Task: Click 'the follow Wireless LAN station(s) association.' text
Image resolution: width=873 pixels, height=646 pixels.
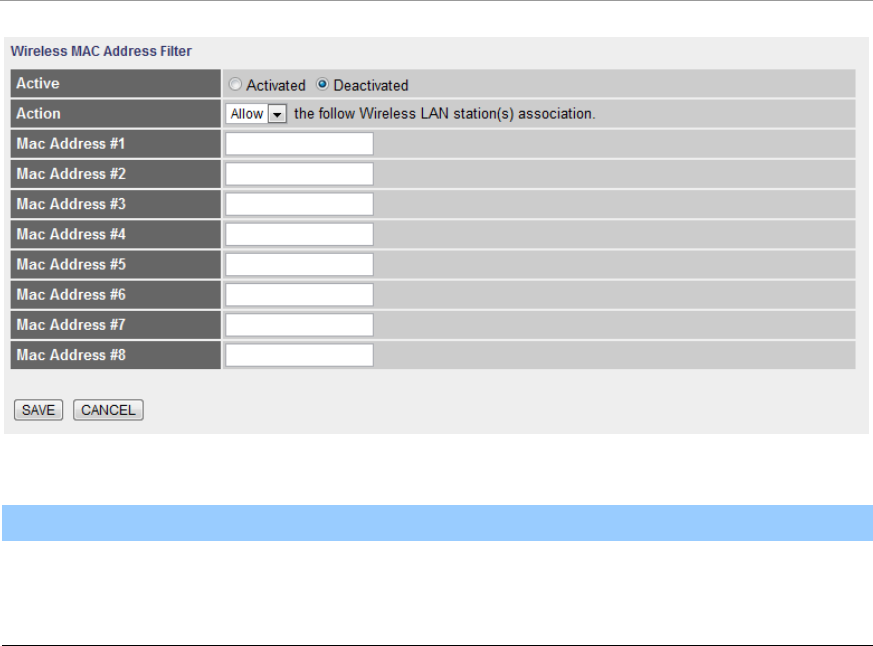Action: pos(445,114)
